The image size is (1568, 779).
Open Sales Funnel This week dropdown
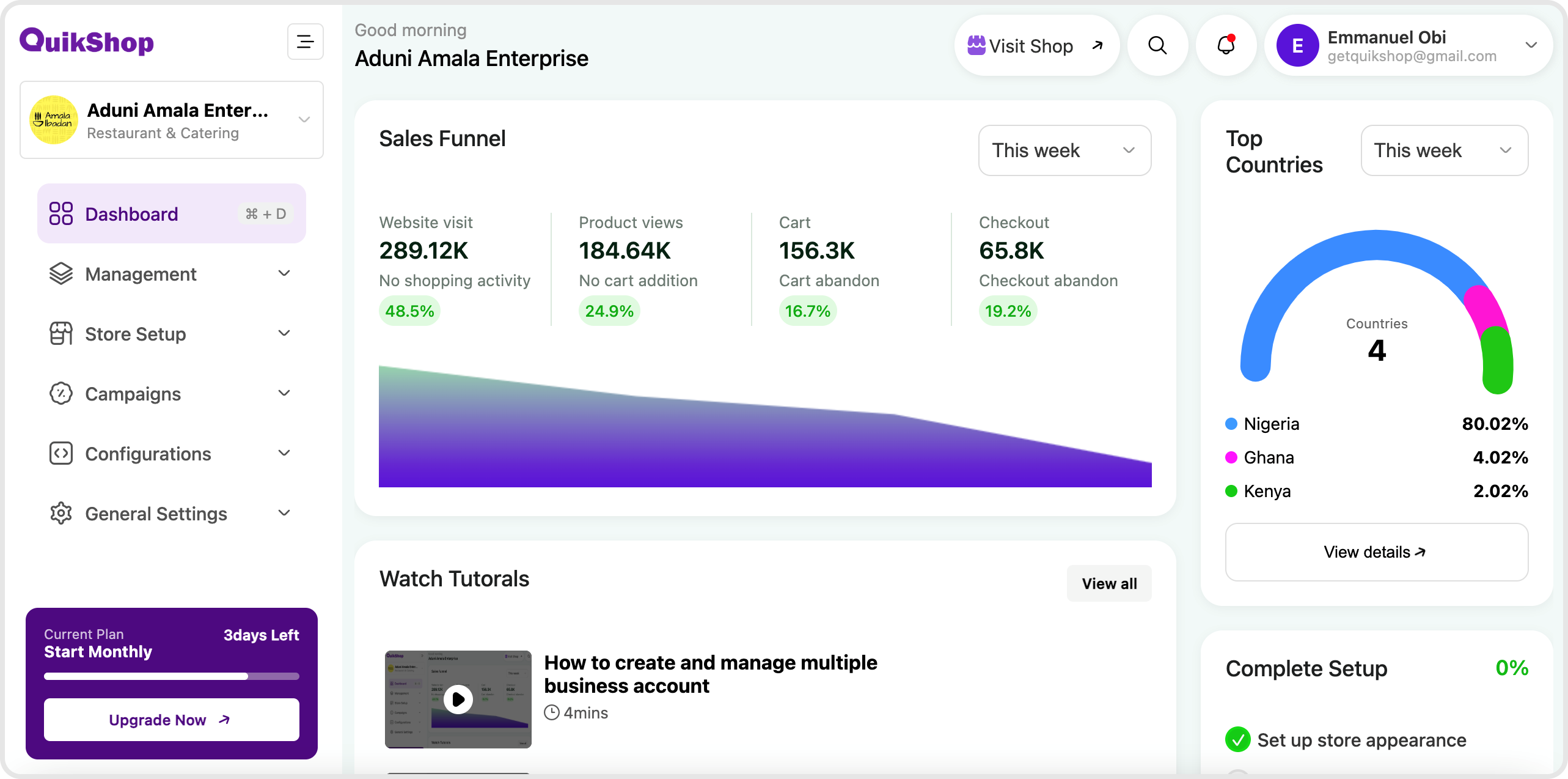1064,150
